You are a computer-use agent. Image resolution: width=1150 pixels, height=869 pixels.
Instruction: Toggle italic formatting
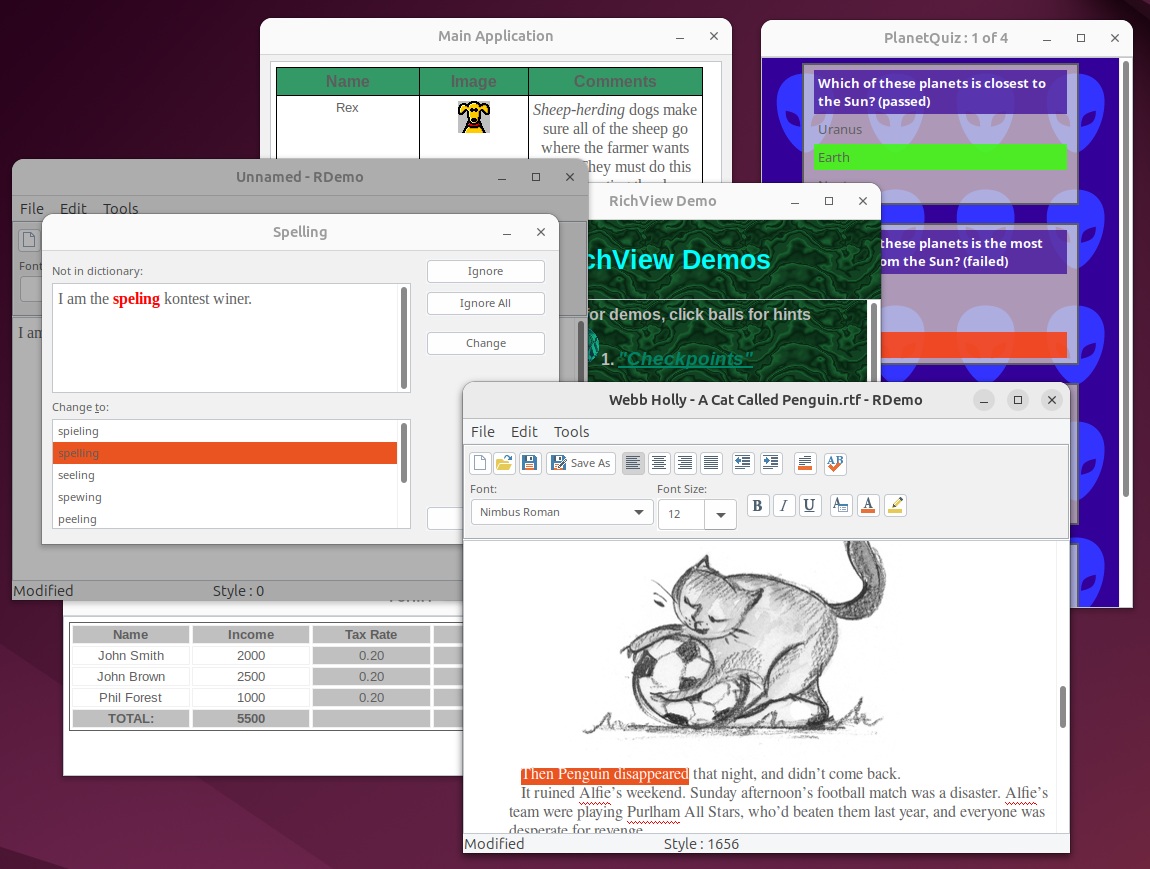coord(784,505)
